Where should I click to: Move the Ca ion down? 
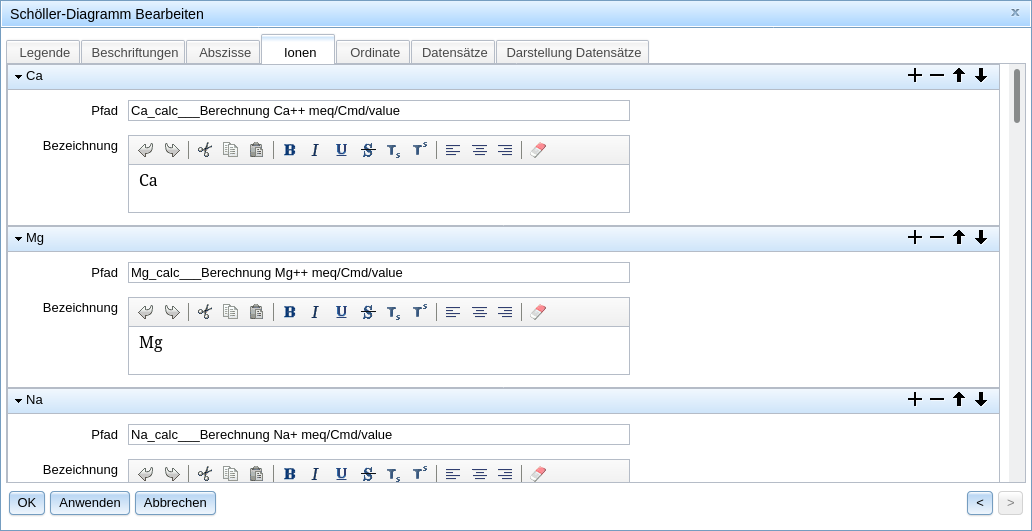point(981,76)
